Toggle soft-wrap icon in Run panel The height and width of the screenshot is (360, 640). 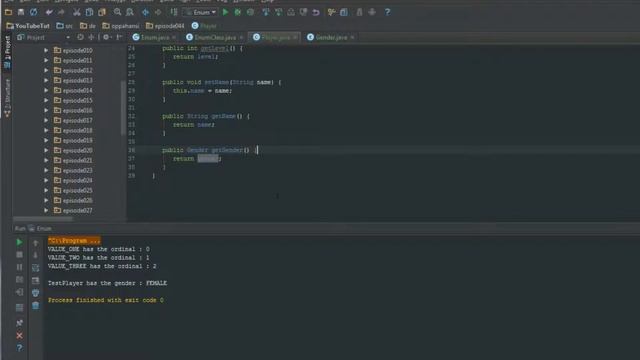[x=36, y=268]
